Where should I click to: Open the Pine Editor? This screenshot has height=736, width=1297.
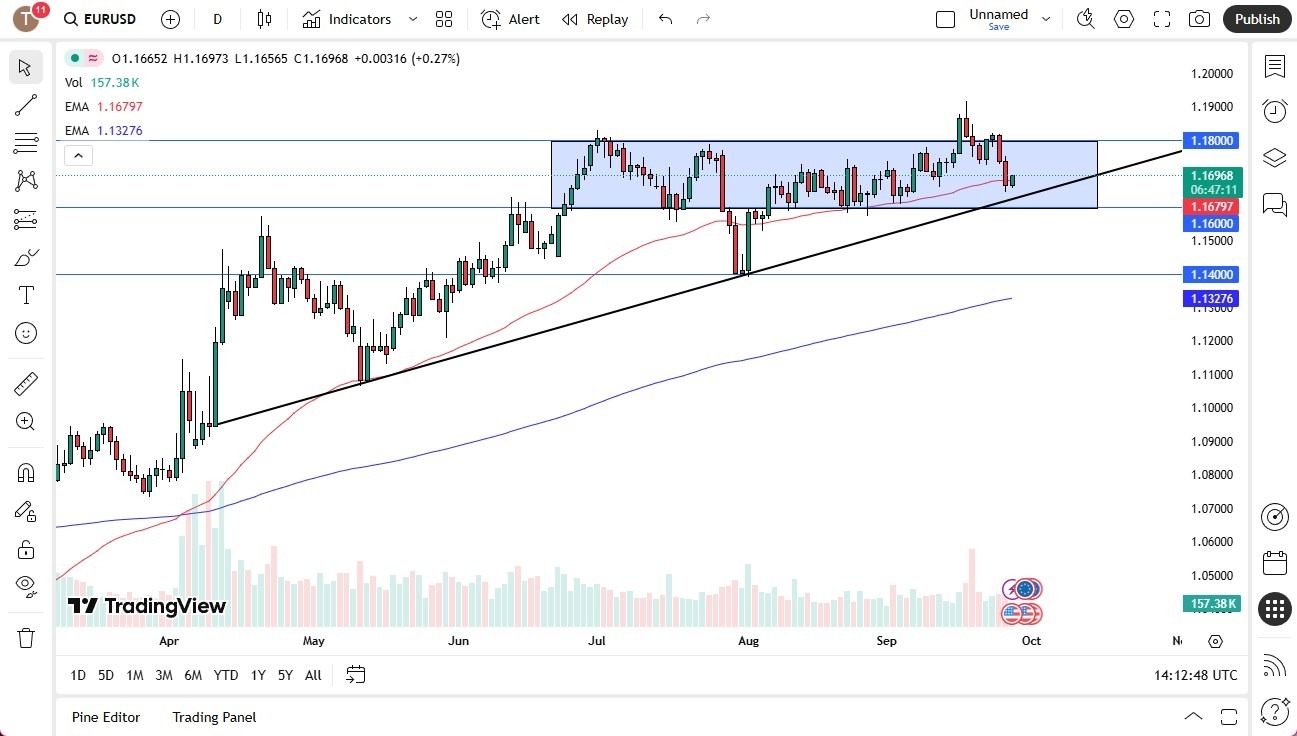(x=105, y=717)
